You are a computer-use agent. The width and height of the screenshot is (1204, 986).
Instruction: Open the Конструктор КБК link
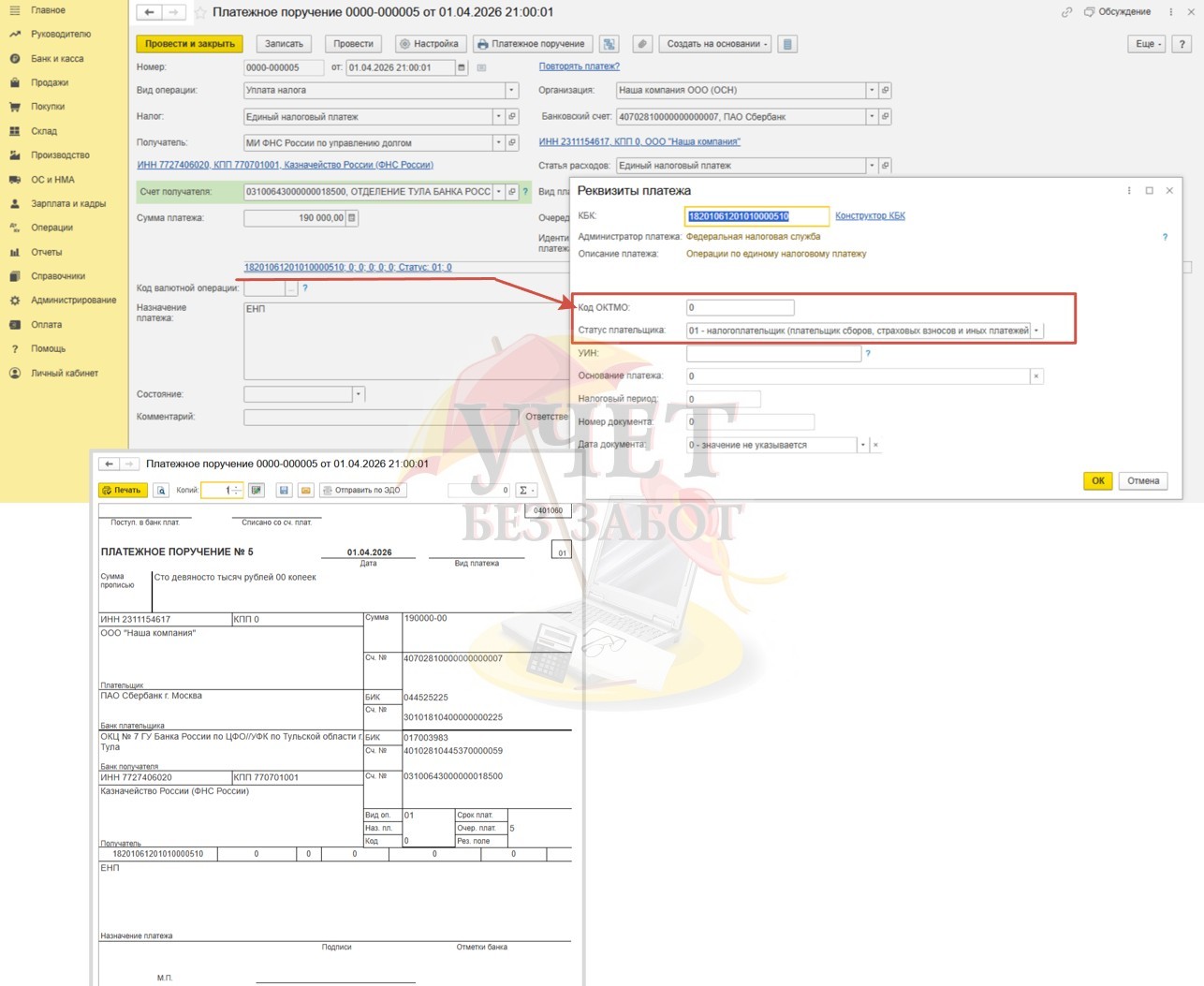point(870,215)
